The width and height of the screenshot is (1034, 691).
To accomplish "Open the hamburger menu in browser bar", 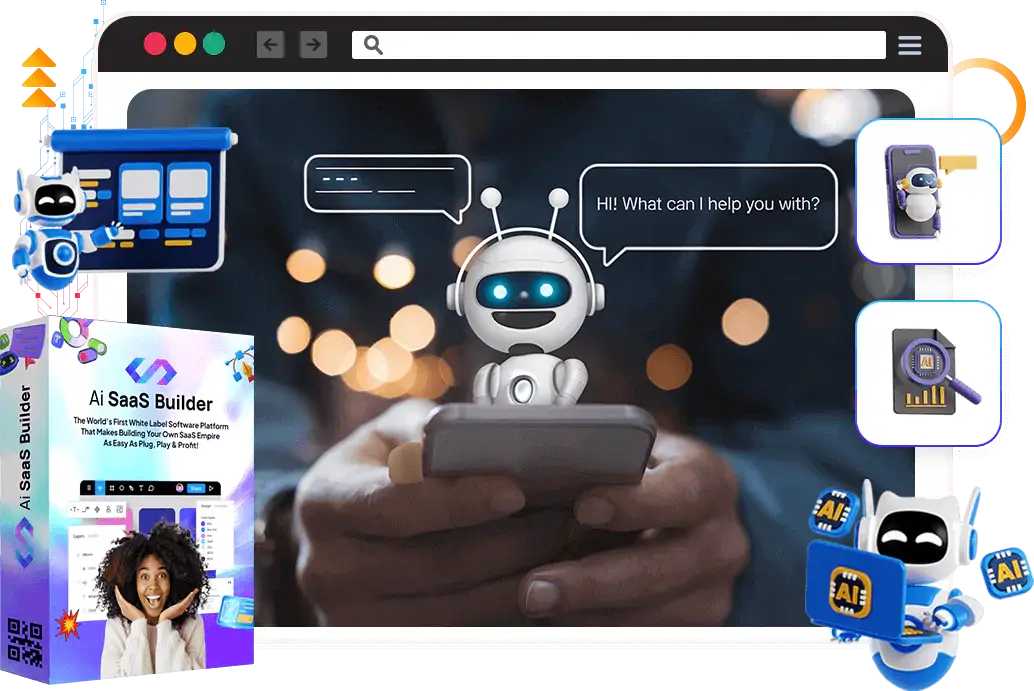I will pyautogui.click(x=909, y=45).
